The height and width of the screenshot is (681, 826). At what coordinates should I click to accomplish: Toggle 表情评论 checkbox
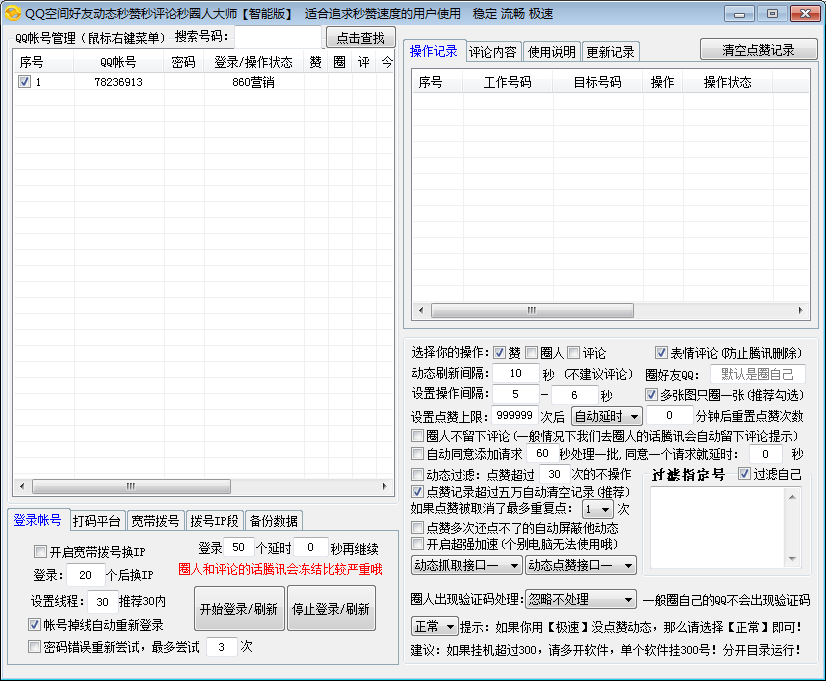click(x=661, y=352)
